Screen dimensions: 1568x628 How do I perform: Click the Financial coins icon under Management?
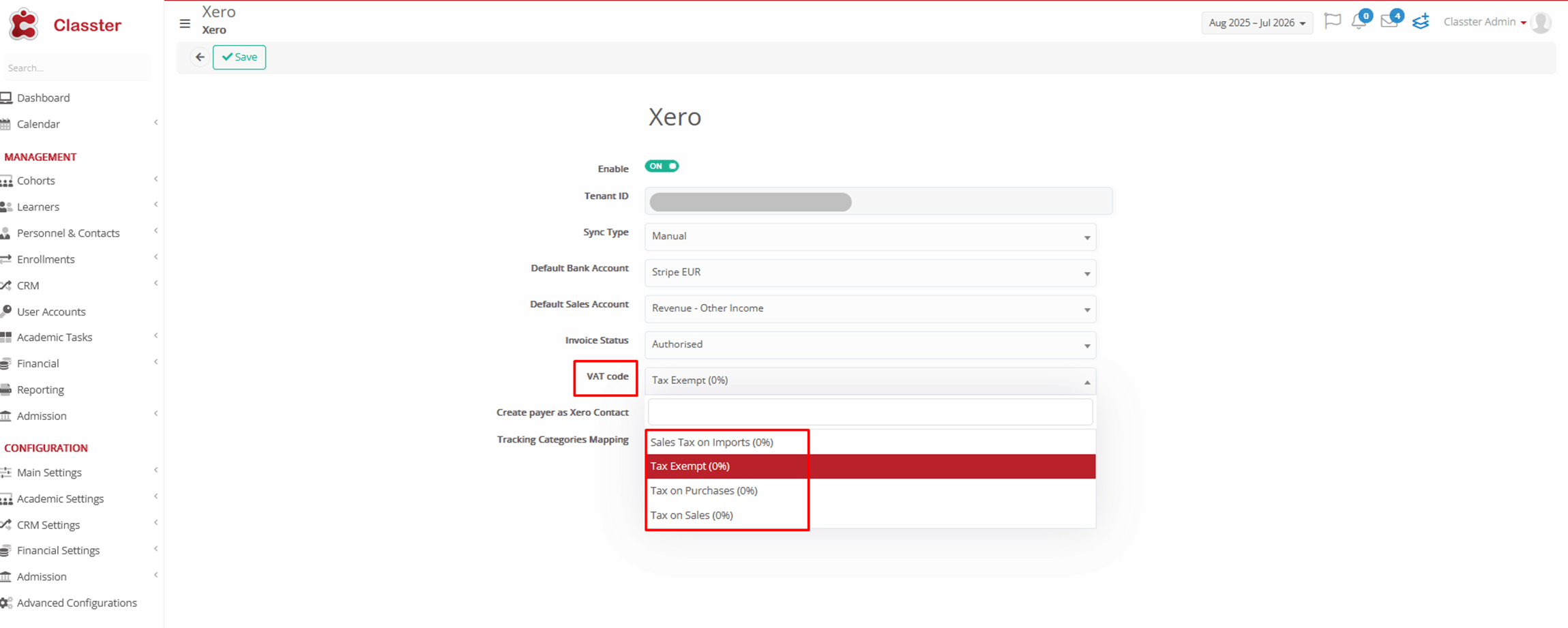[x=6, y=363]
